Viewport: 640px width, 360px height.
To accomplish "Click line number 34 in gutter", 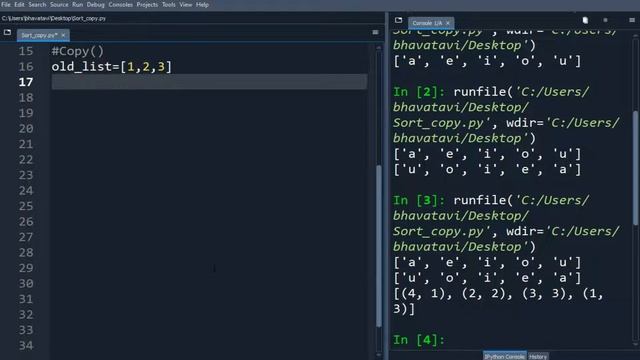I will click(26, 345).
